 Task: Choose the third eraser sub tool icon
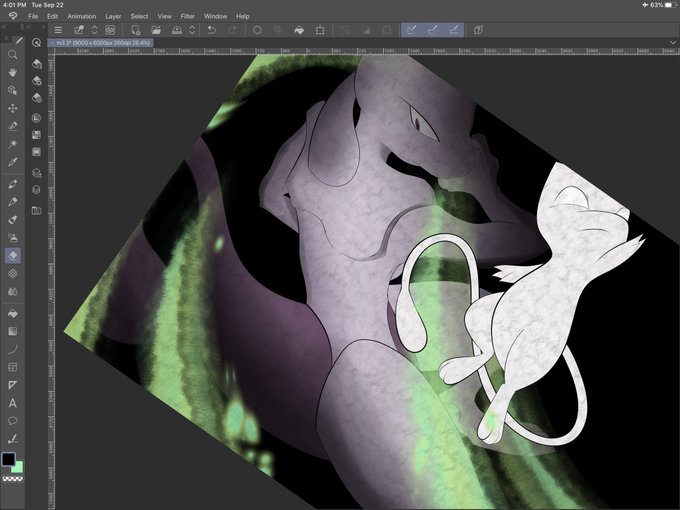37,98
